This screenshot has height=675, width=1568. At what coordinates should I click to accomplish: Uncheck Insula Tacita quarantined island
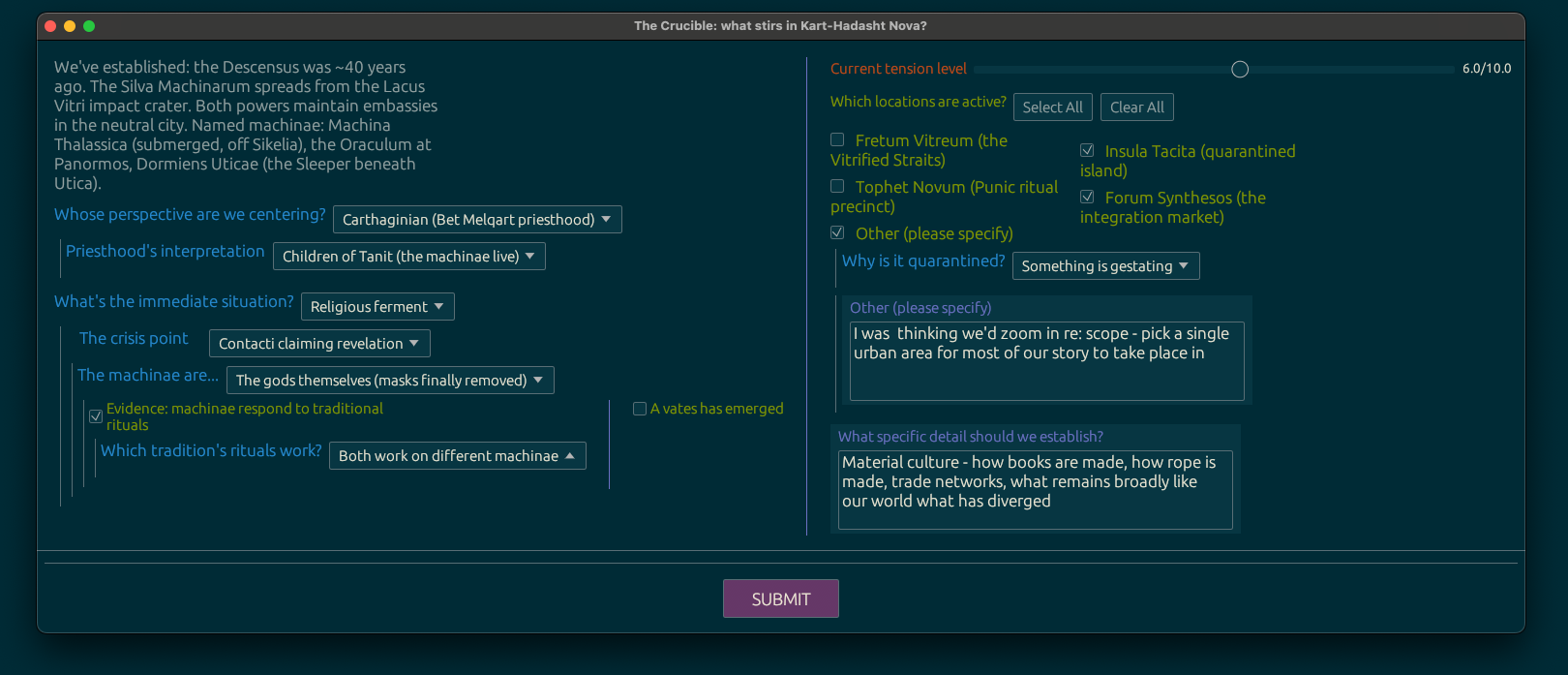point(1087,151)
